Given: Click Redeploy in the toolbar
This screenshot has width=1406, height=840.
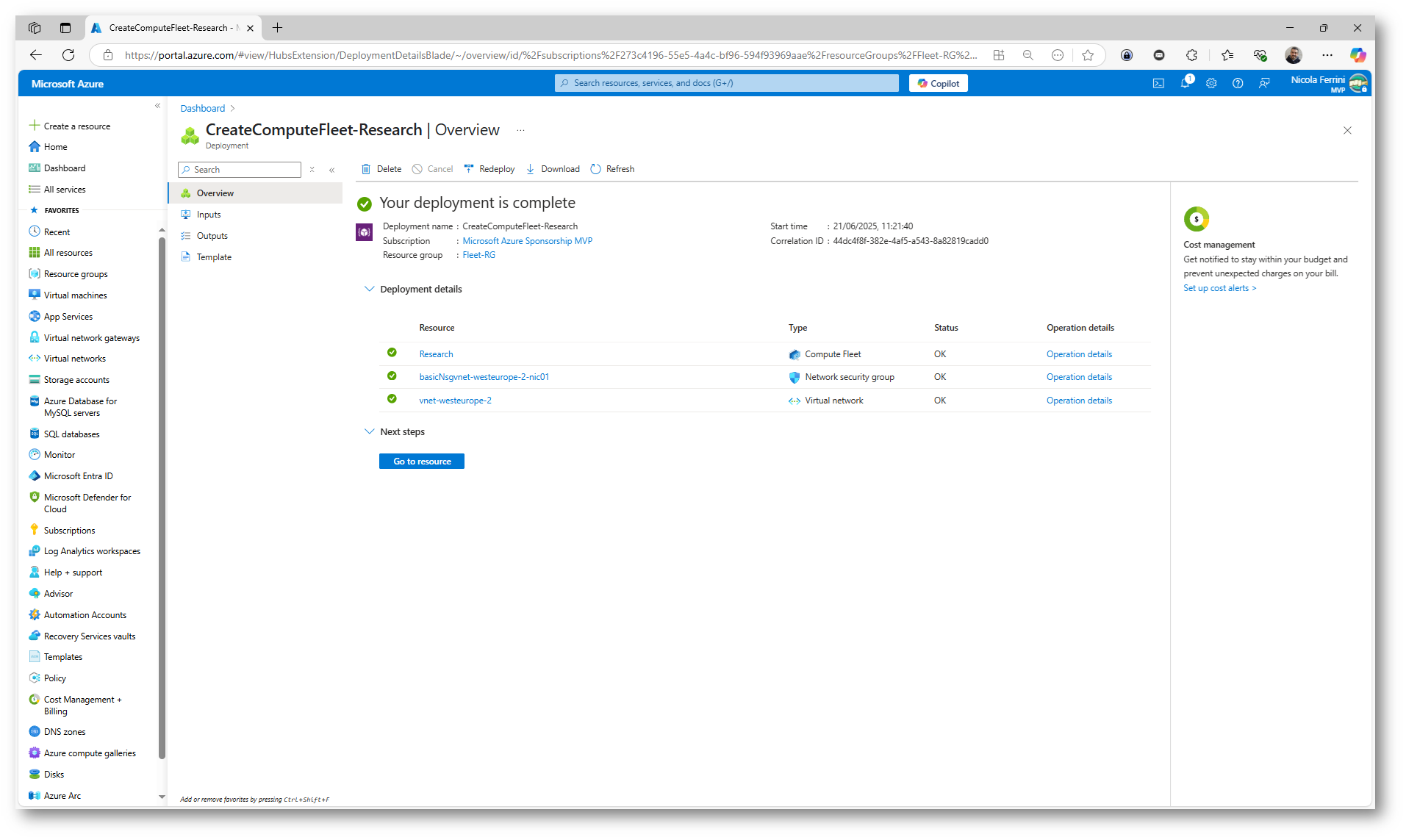Looking at the screenshot, I should click(x=489, y=169).
